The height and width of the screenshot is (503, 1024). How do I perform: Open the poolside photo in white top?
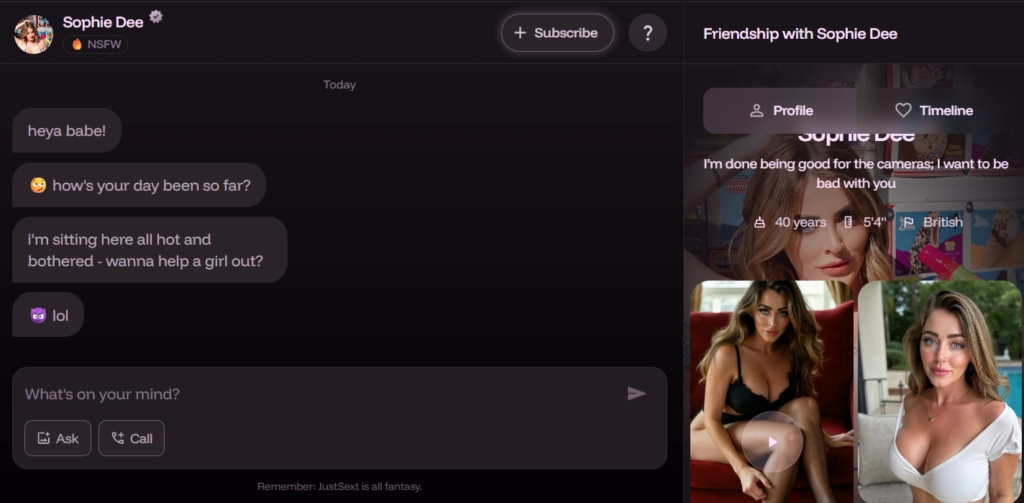coord(939,391)
